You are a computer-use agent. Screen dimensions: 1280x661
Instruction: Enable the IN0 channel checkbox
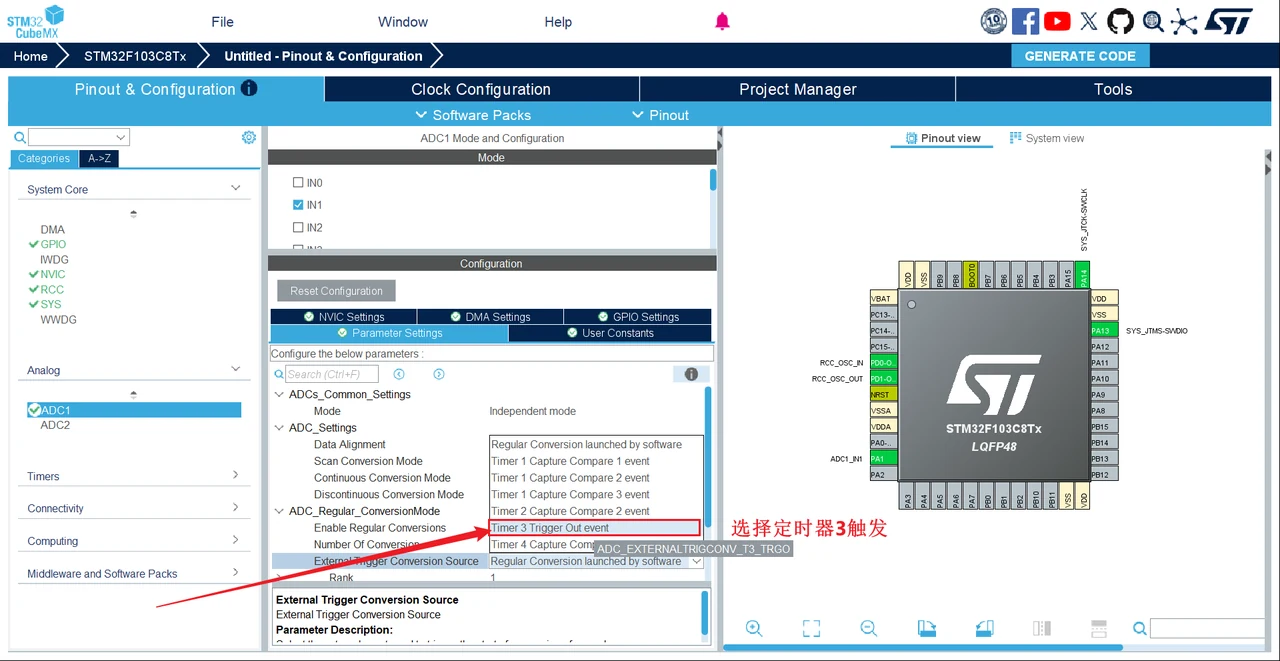click(298, 183)
